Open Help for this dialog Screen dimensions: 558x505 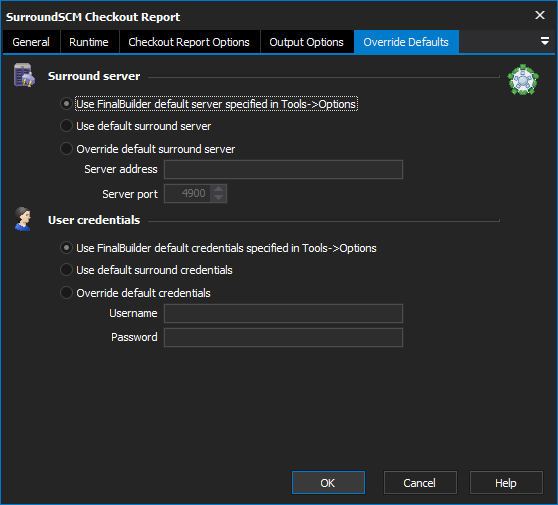(506, 483)
